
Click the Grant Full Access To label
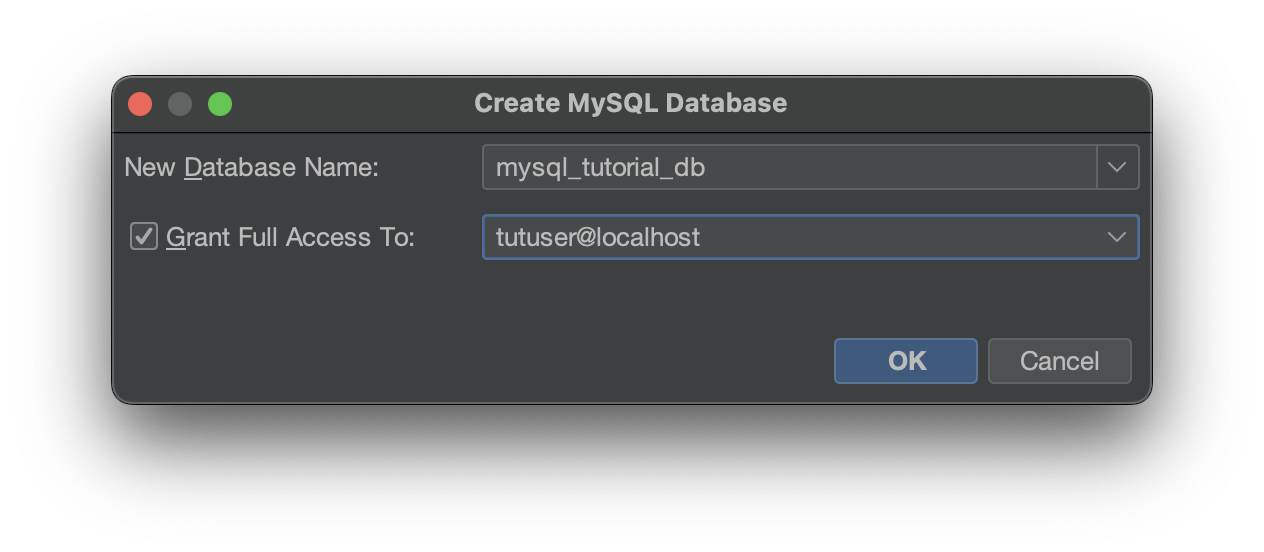pos(290,237)
